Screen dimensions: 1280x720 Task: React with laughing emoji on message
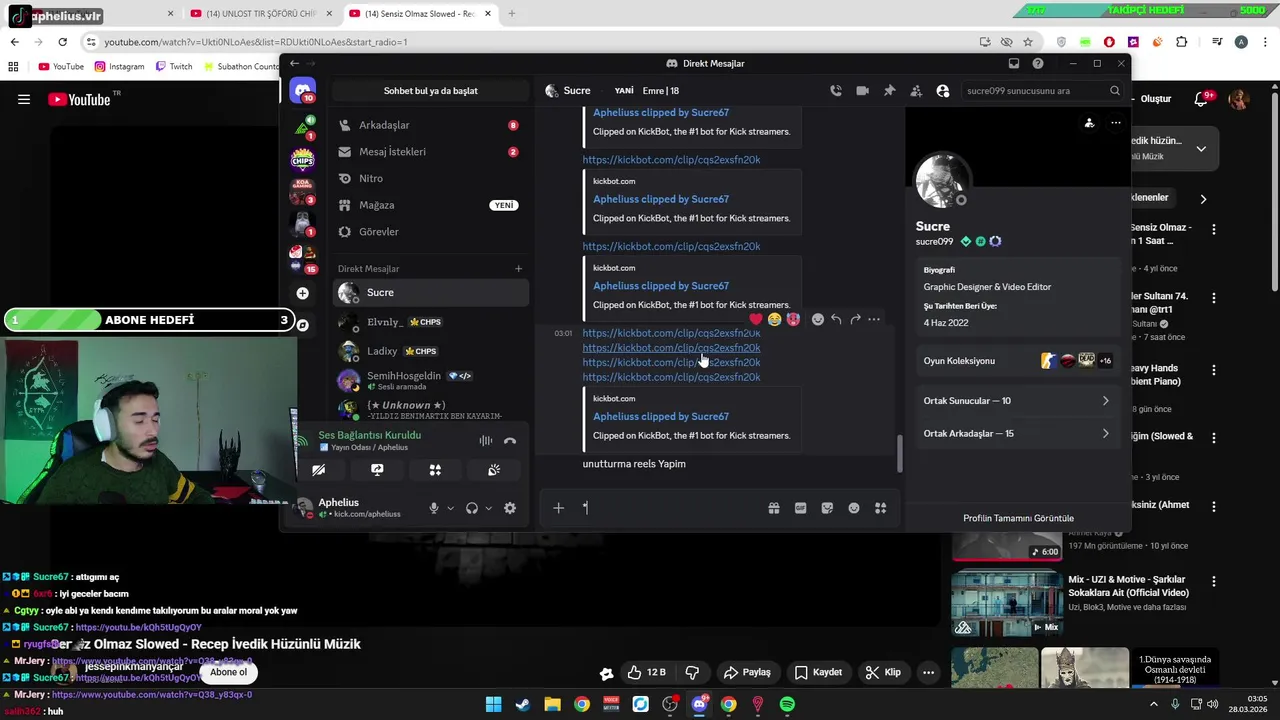(774, 320)
